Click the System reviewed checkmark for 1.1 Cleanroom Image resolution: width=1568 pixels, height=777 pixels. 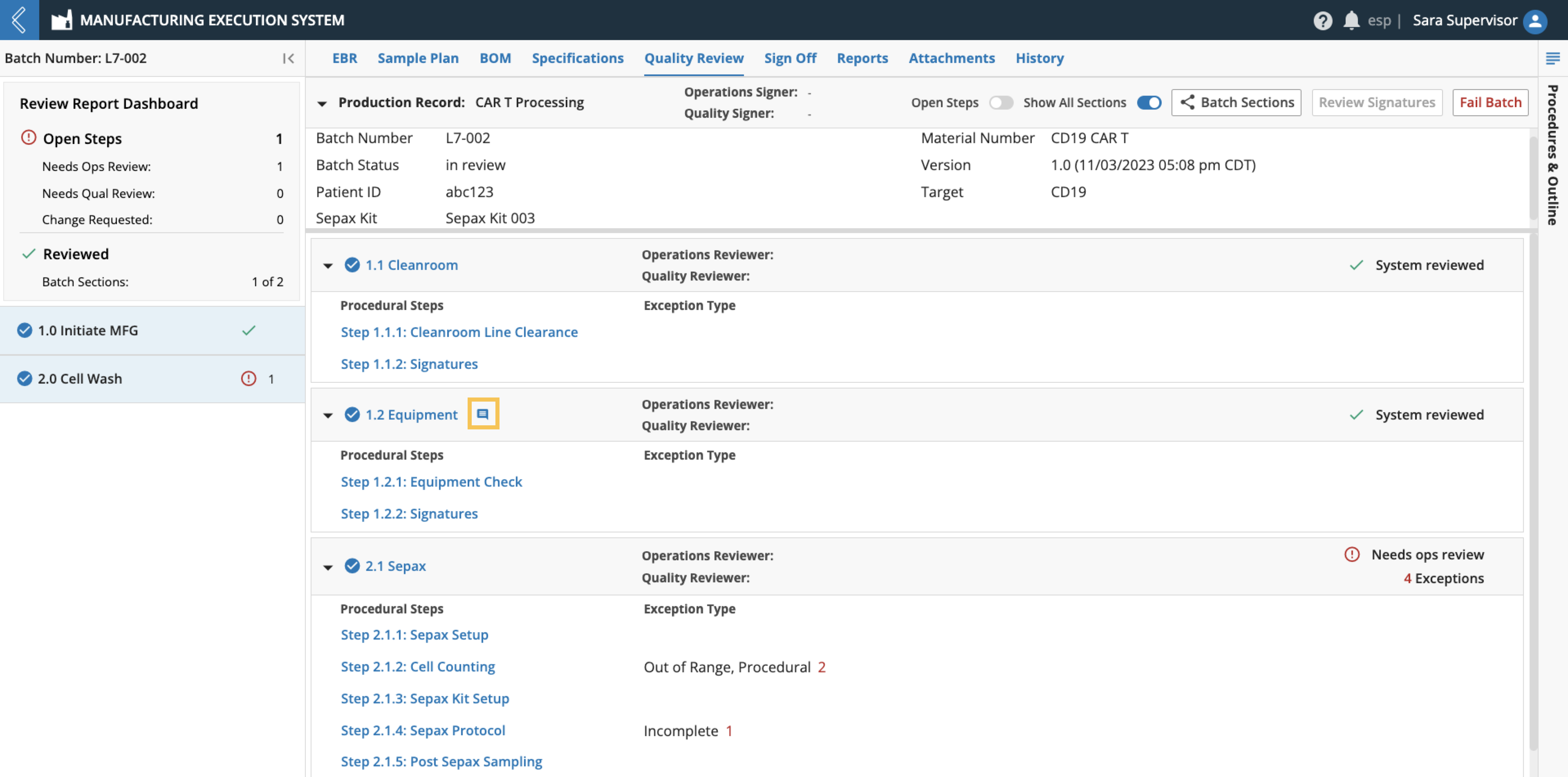tap(1356, 265)
